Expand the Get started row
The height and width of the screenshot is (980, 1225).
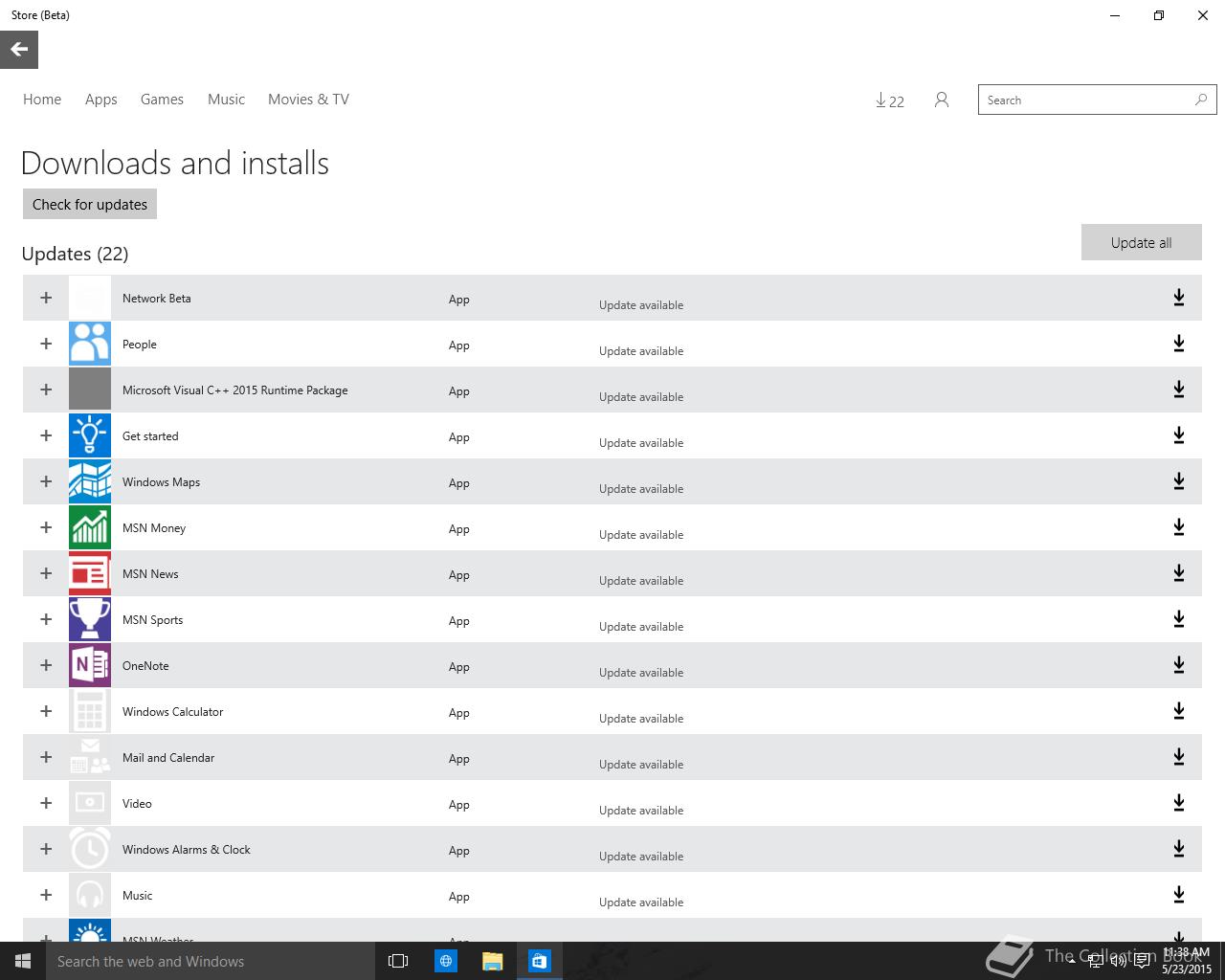(x=46, y=435)
